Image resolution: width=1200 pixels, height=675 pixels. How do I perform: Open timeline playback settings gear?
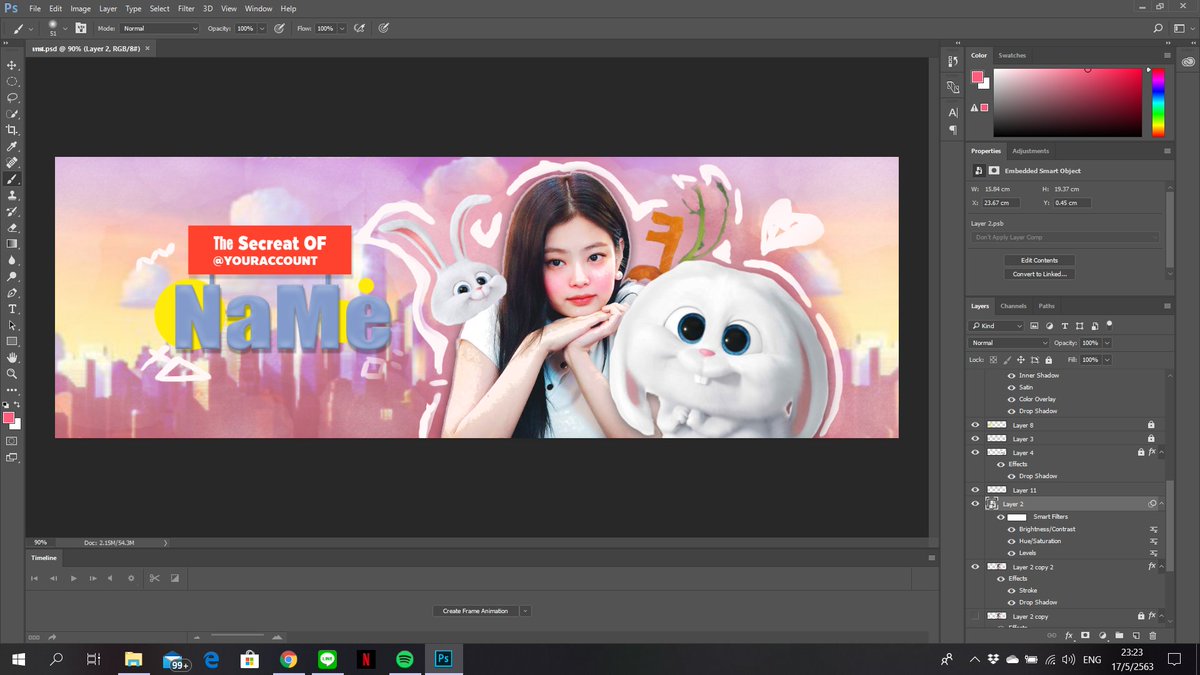click(131, 578)
